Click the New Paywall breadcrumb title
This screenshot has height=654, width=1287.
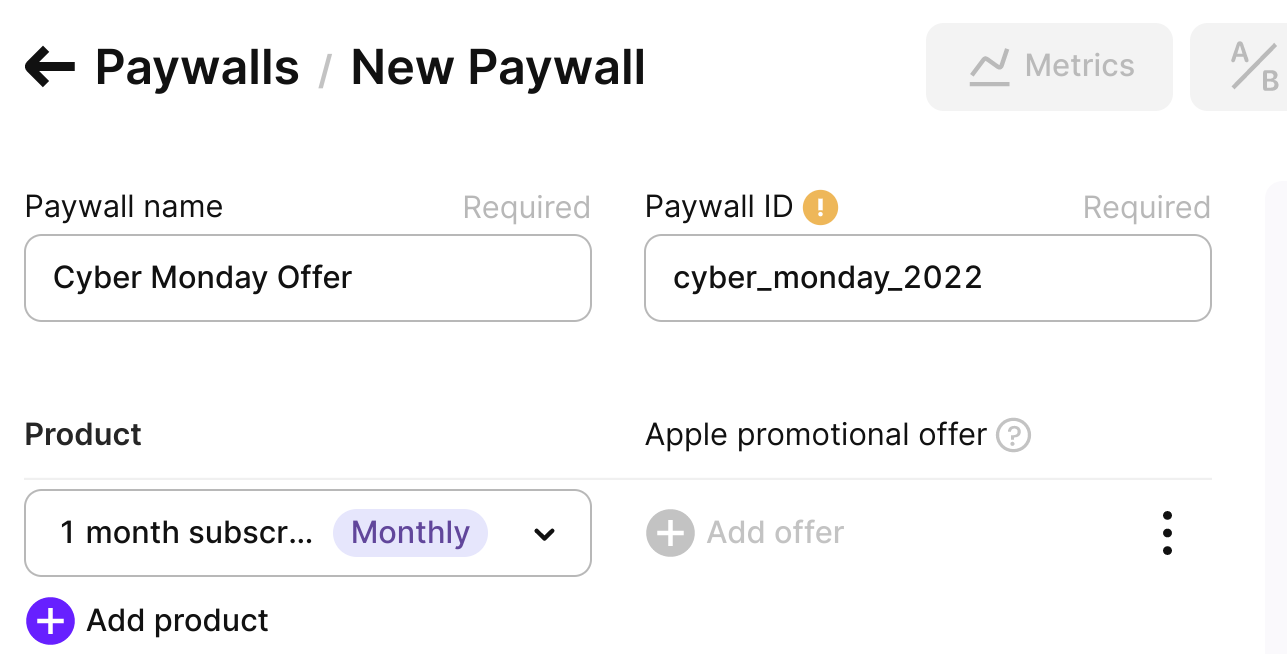click(x=498, y=68)
